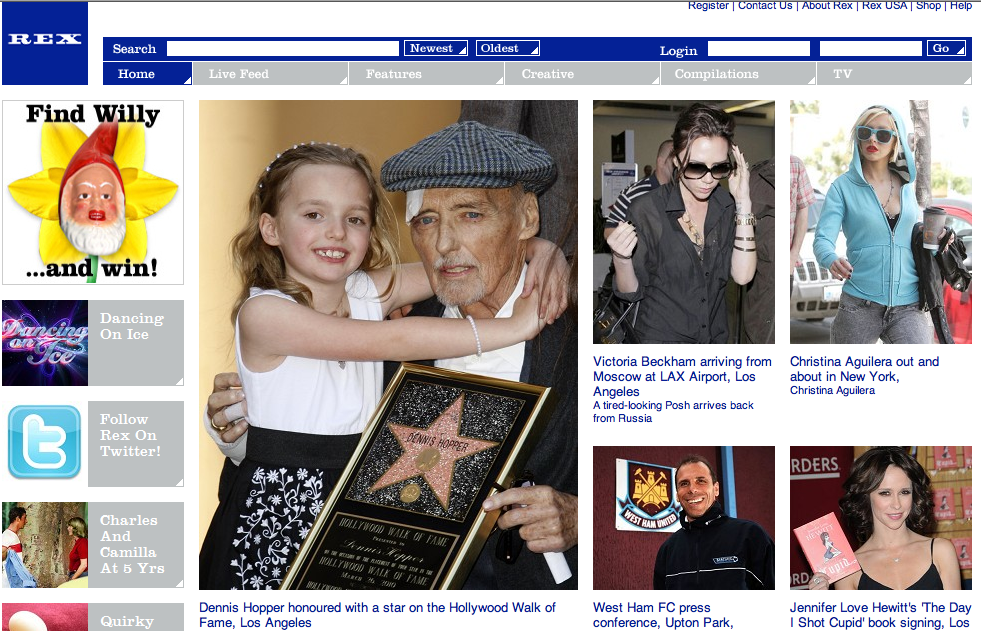981x631 pixels.
Task: Click the small 'Christina Aguilera' caption text
Action: (832, 390)
